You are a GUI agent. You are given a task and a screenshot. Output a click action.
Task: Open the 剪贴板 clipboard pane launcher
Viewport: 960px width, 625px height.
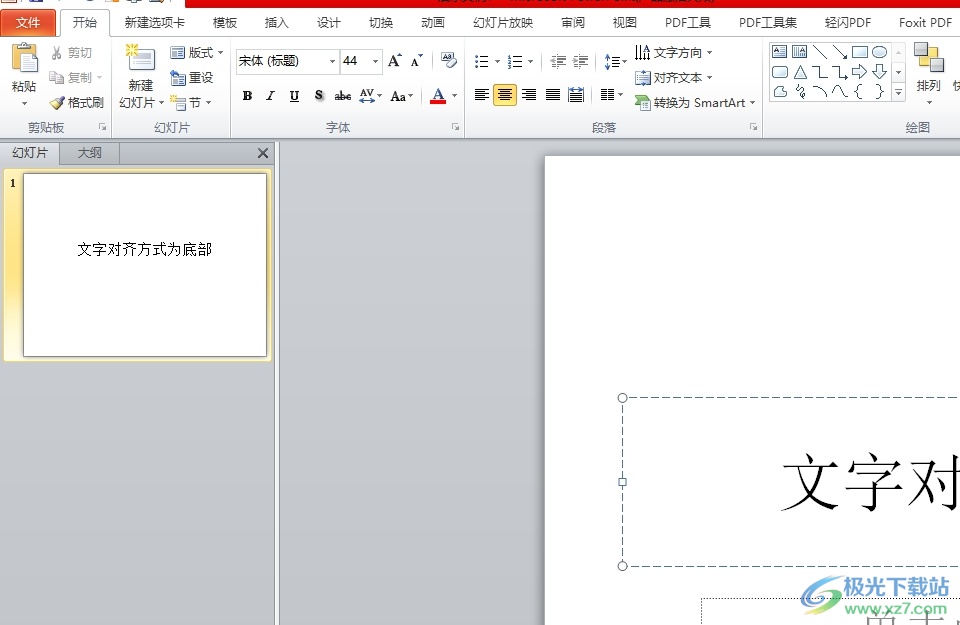[x=102, y=127]
